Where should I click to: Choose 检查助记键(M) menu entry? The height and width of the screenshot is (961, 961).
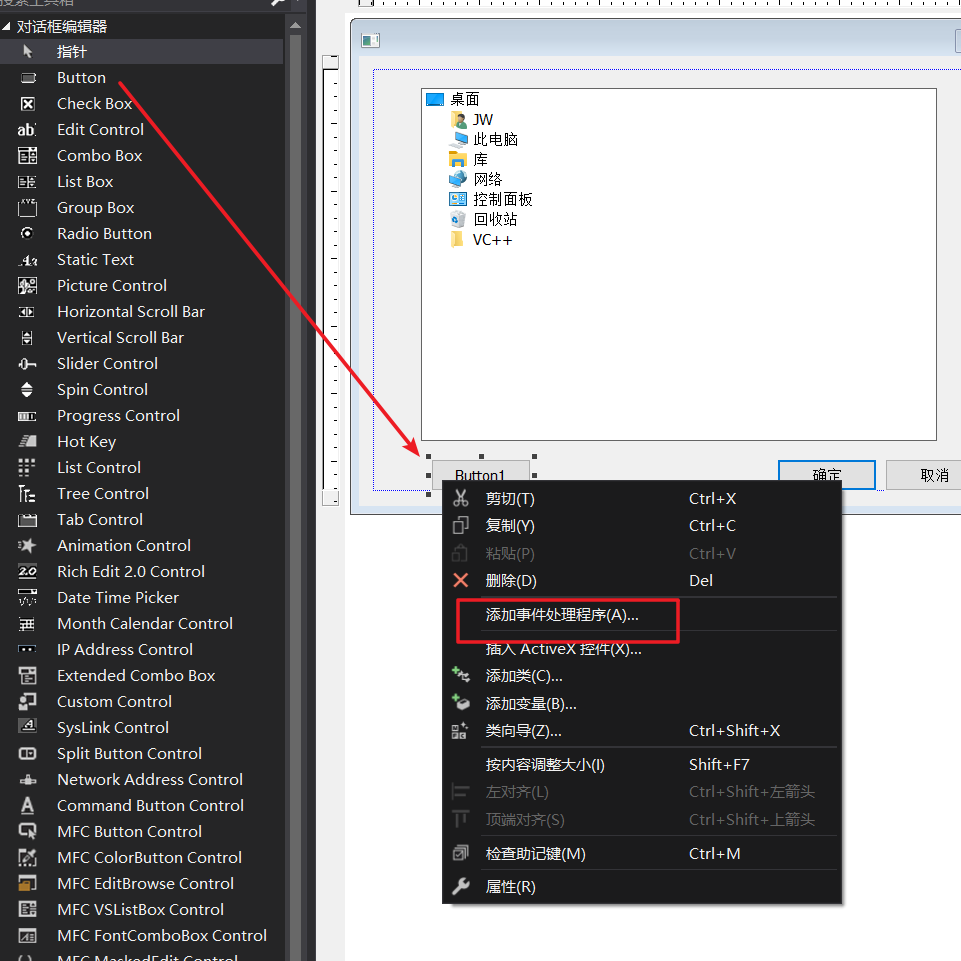pos(642,854)
